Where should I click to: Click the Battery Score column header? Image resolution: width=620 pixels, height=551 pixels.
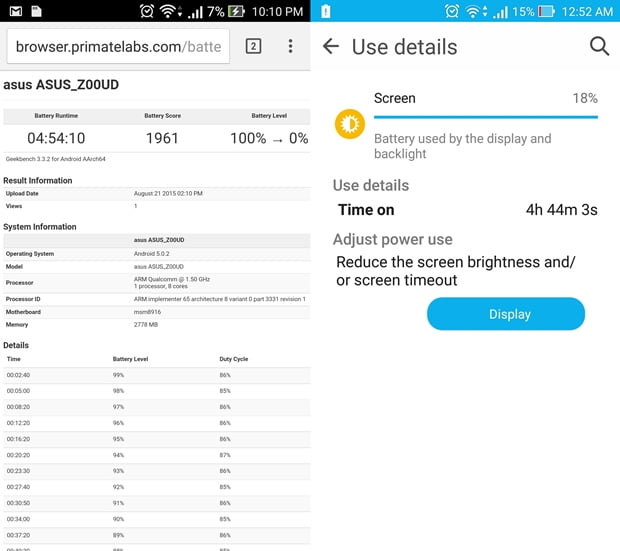tap(163, 116)
